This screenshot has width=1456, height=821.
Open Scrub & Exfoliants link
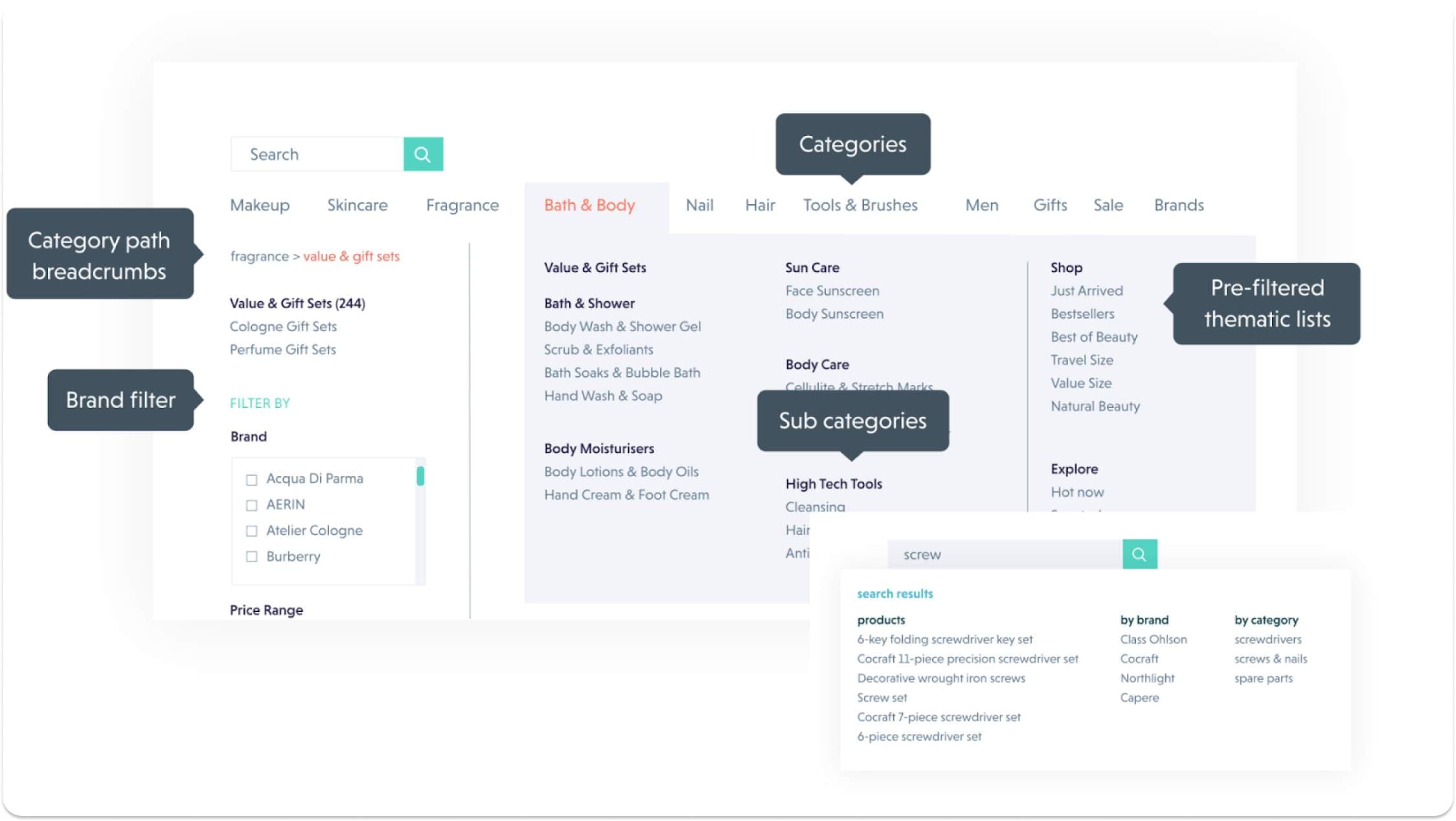598,350
